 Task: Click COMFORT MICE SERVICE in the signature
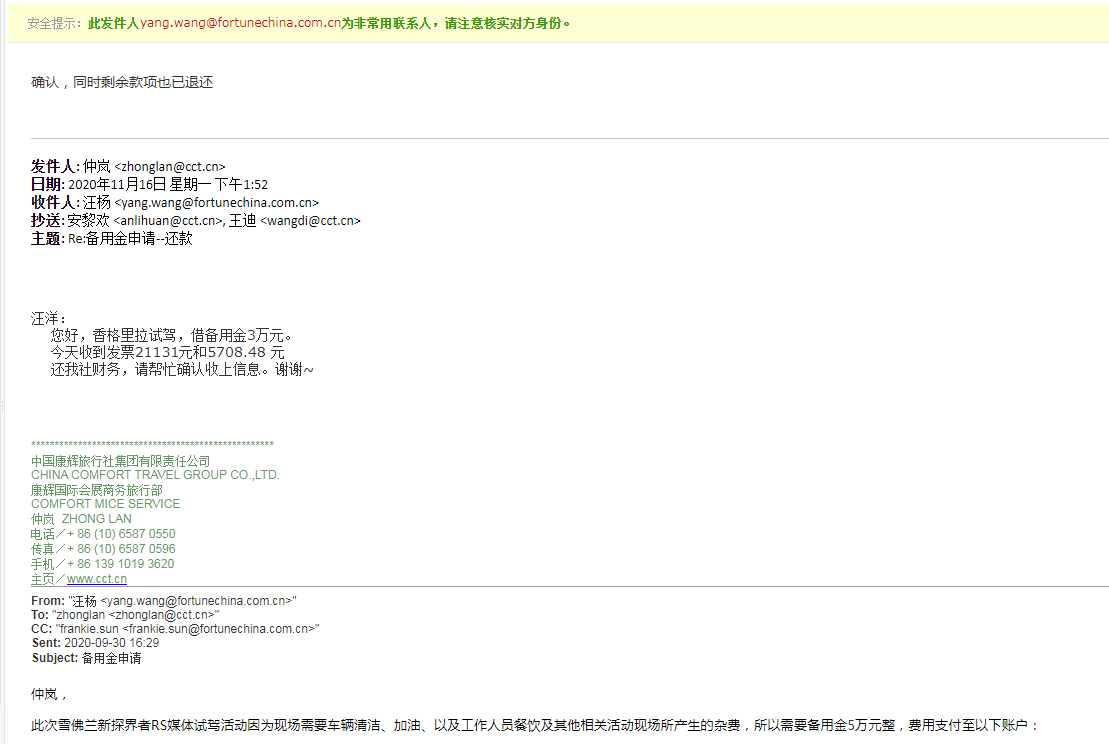[105, 504]
